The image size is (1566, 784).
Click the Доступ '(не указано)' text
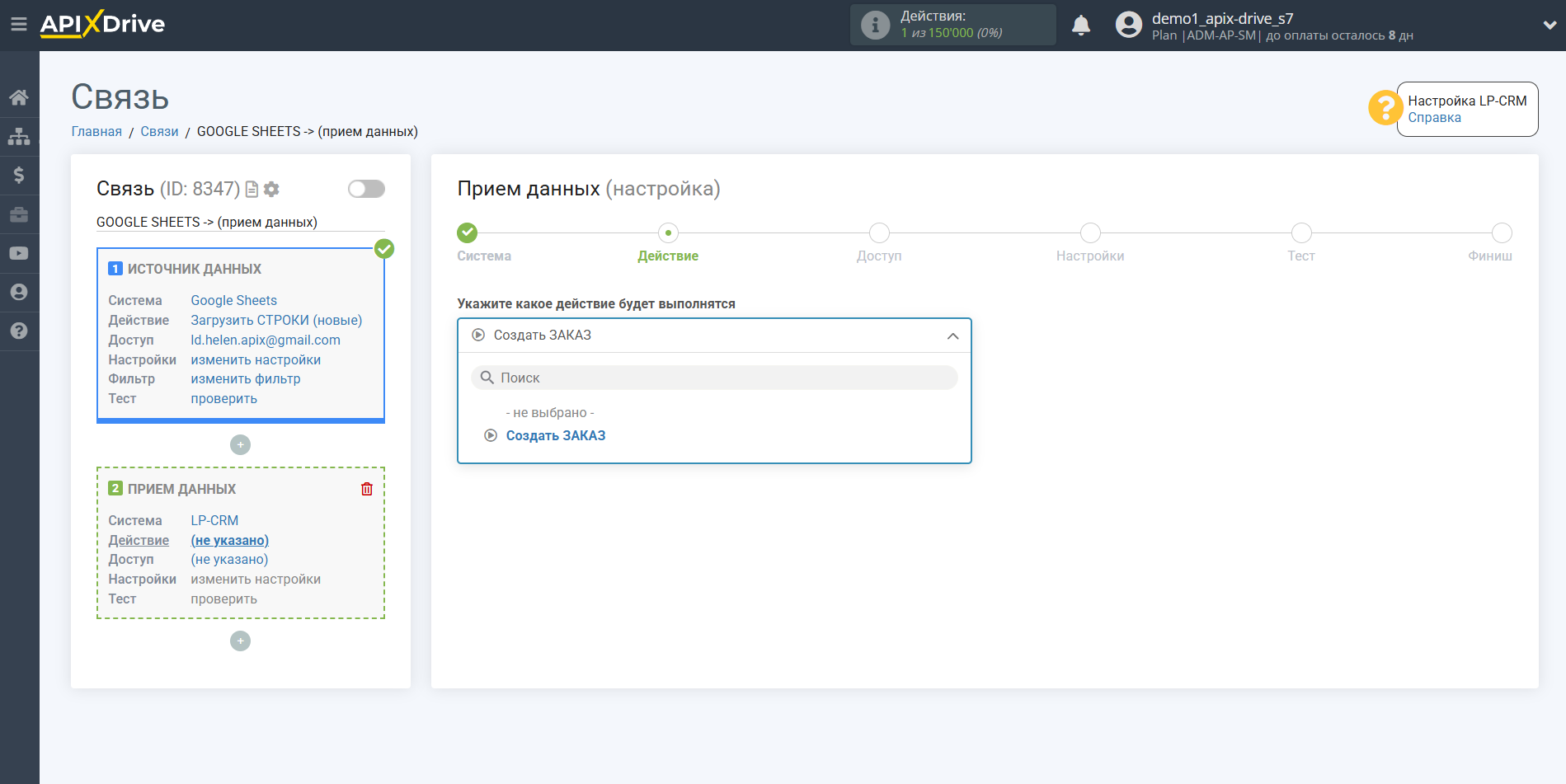pos(229,559)
